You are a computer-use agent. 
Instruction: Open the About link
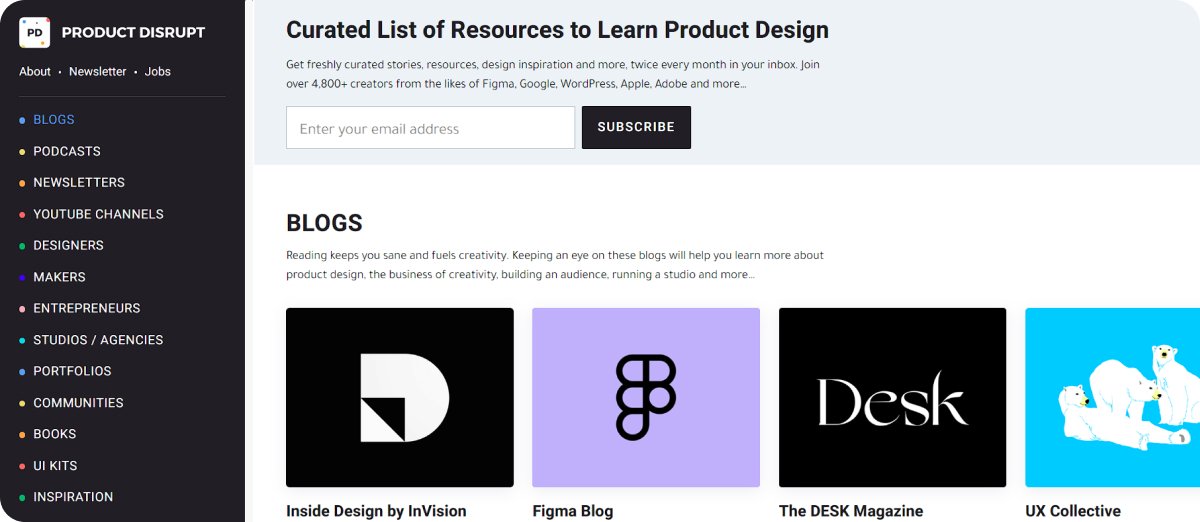(x=35, y=72)
